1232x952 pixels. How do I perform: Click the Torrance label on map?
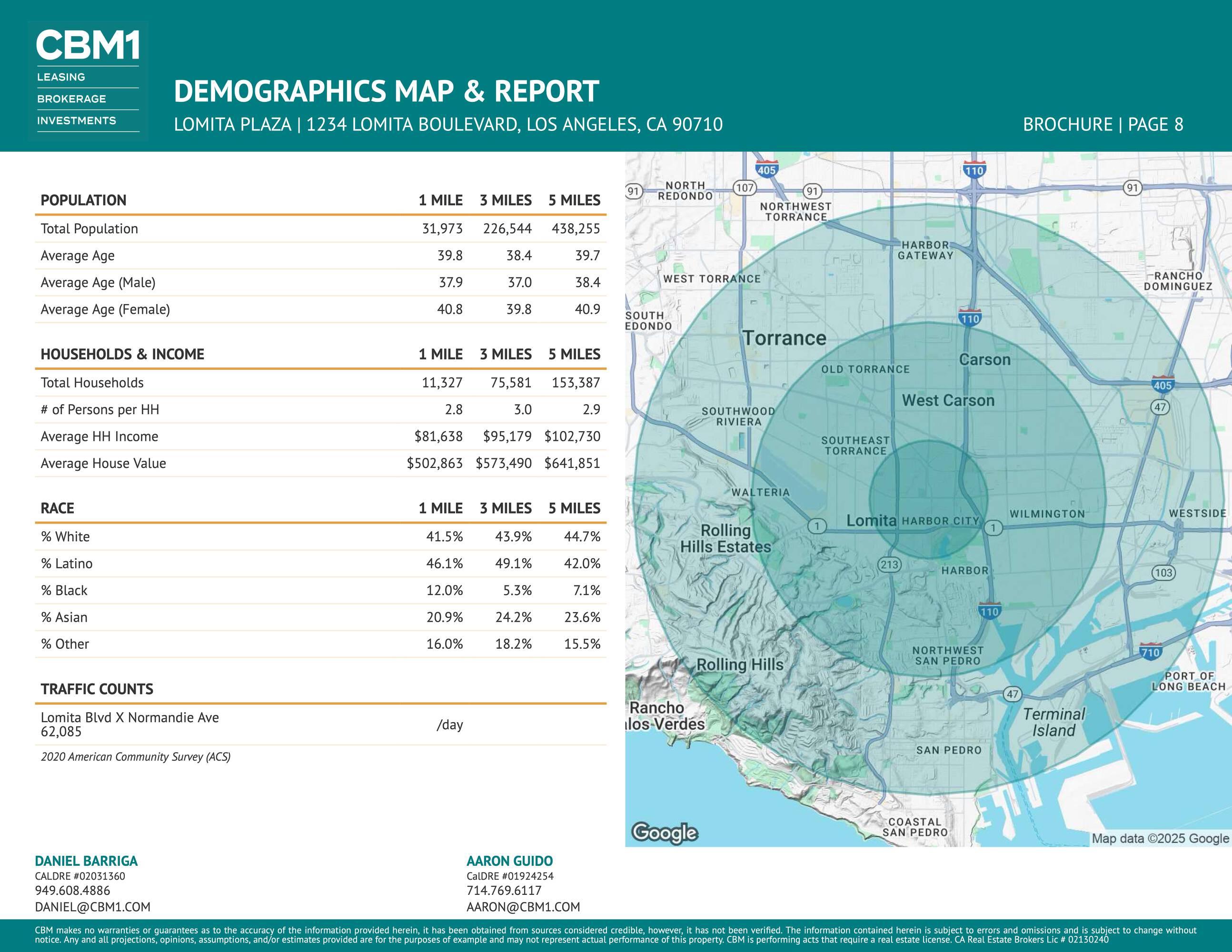coord(784,338)
